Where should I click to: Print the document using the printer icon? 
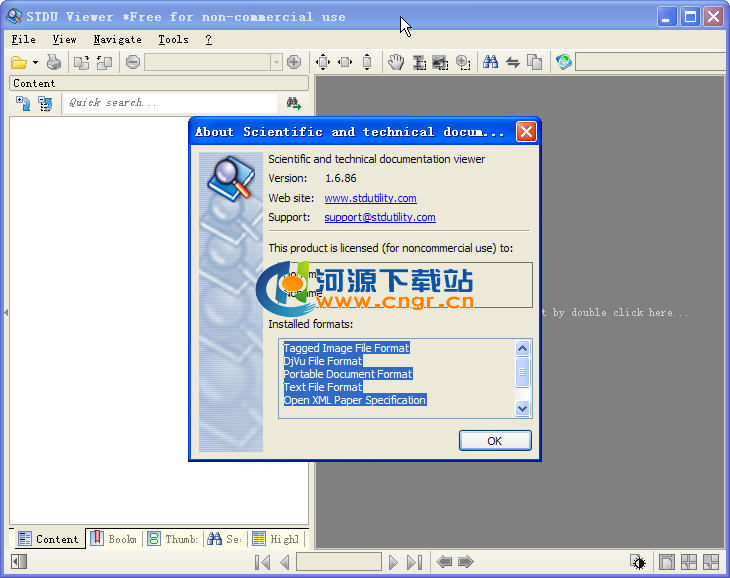(x=54, y=62)
